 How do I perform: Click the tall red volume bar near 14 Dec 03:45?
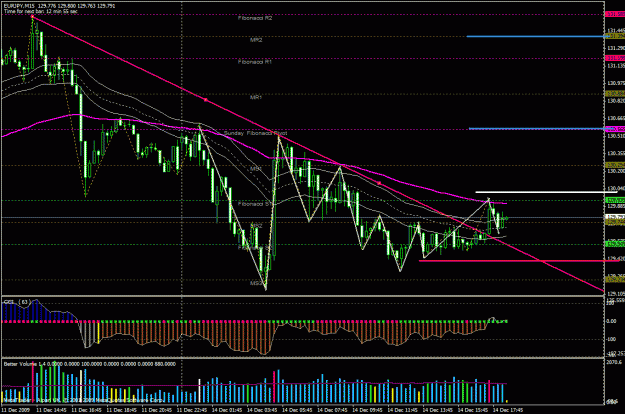tap(274, 387)
